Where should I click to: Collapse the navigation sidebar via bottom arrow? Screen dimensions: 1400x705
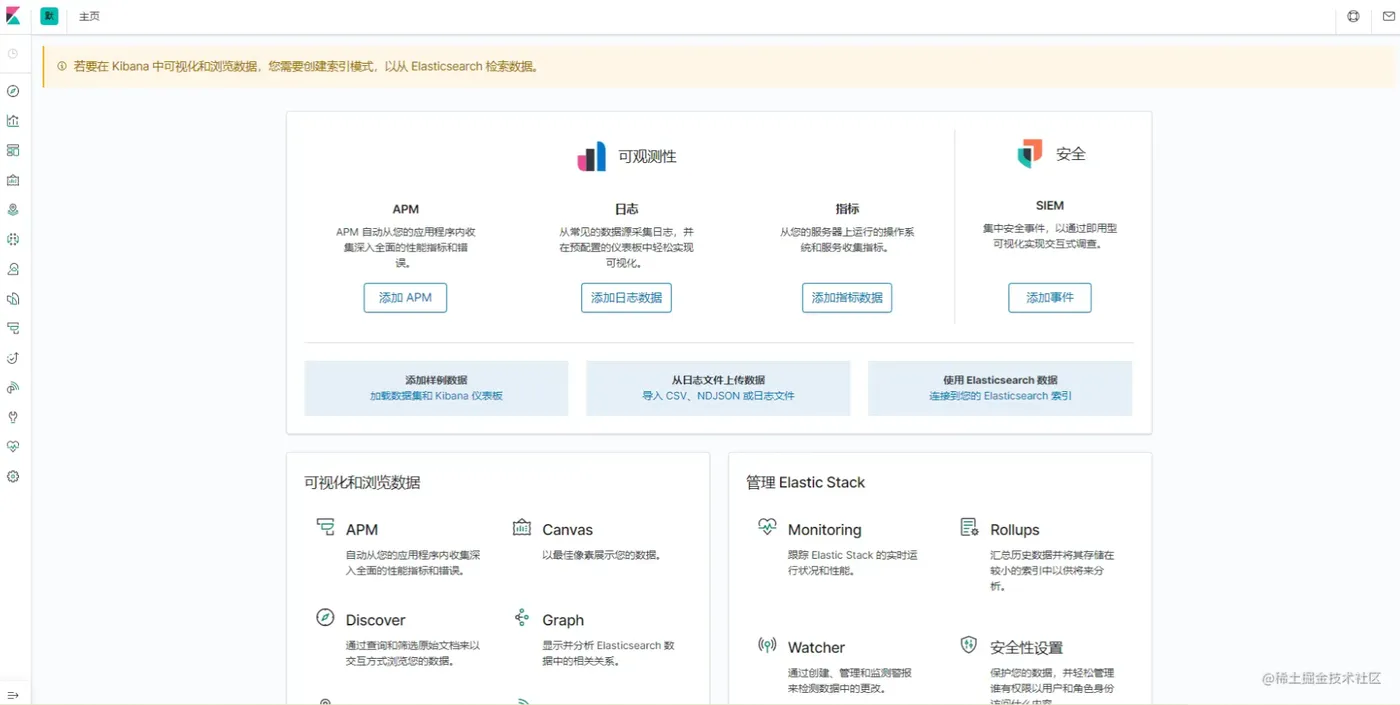click(13, 694)
